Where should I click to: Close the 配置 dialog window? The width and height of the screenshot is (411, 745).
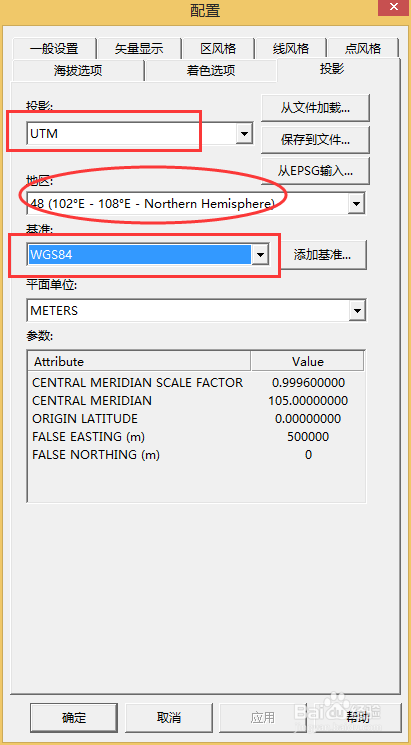point(394,7)
